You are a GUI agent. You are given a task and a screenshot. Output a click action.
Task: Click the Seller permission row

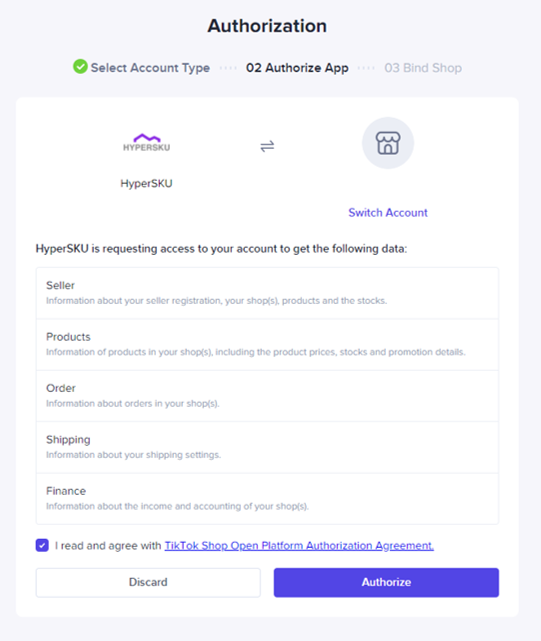[267, 293]
